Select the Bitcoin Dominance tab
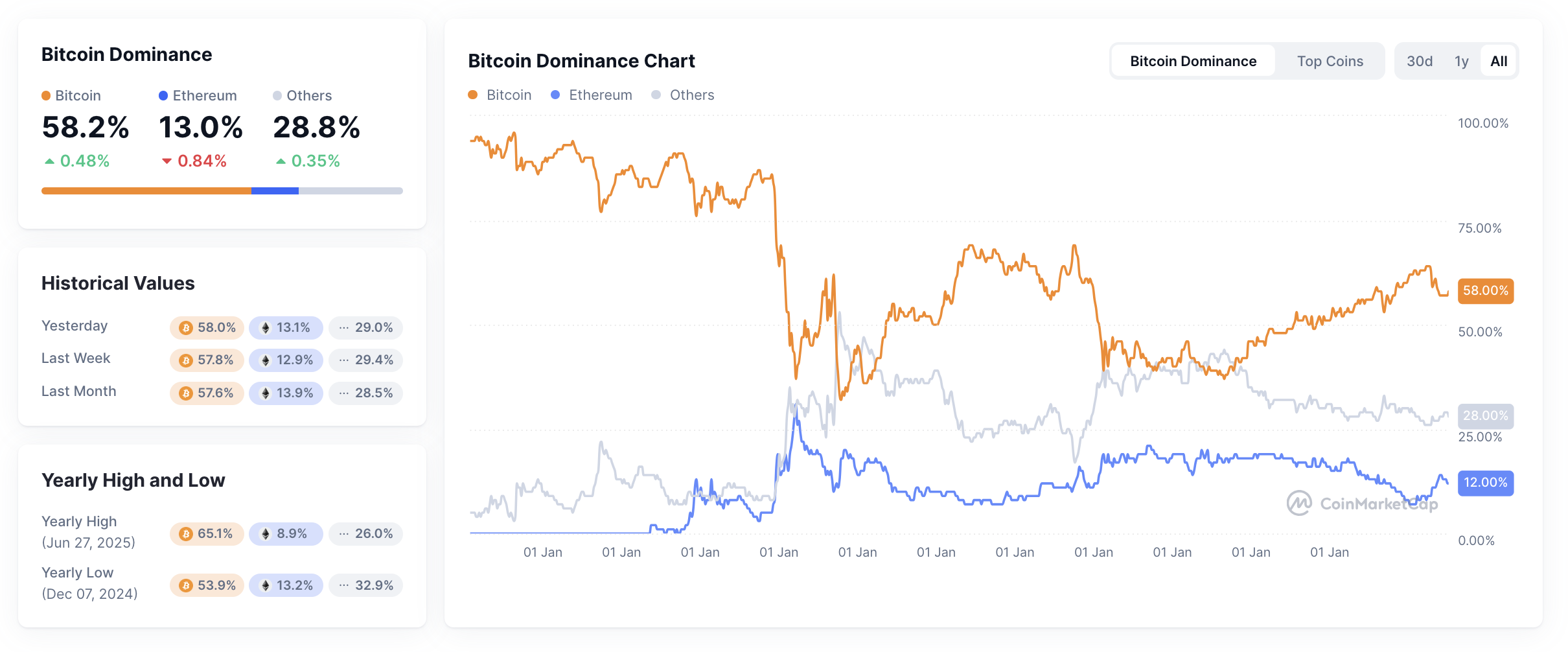The height and width of the screenshot is (652, 1568). tap(1193, 62)
